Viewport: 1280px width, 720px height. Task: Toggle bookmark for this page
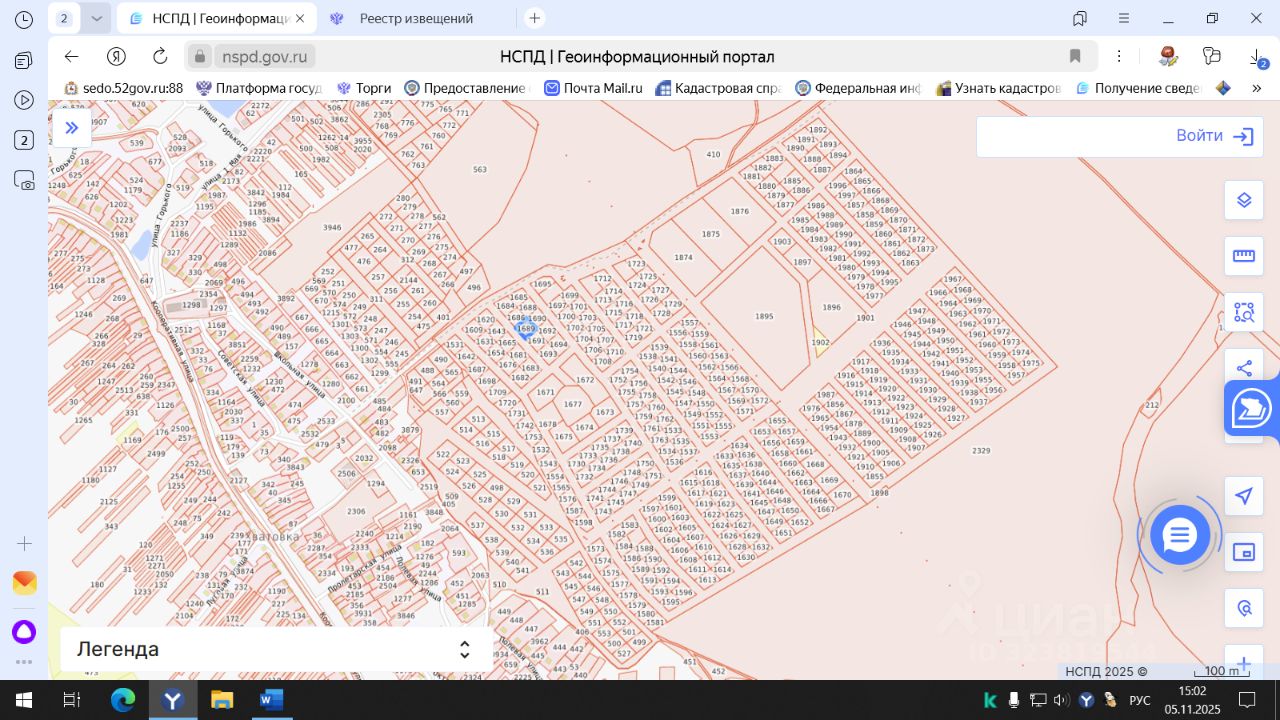(1075, 56)
